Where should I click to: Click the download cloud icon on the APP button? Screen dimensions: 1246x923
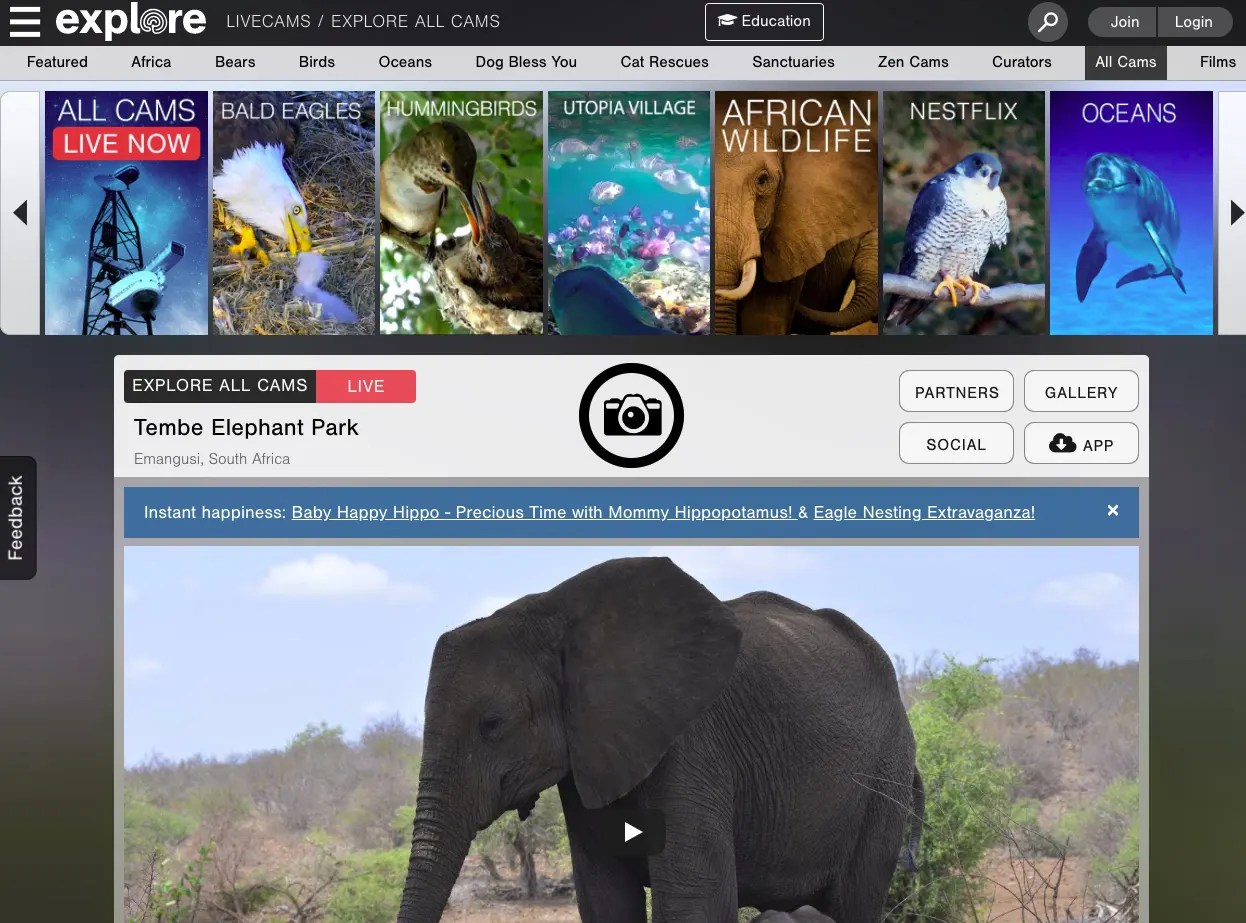(1062, 443)
